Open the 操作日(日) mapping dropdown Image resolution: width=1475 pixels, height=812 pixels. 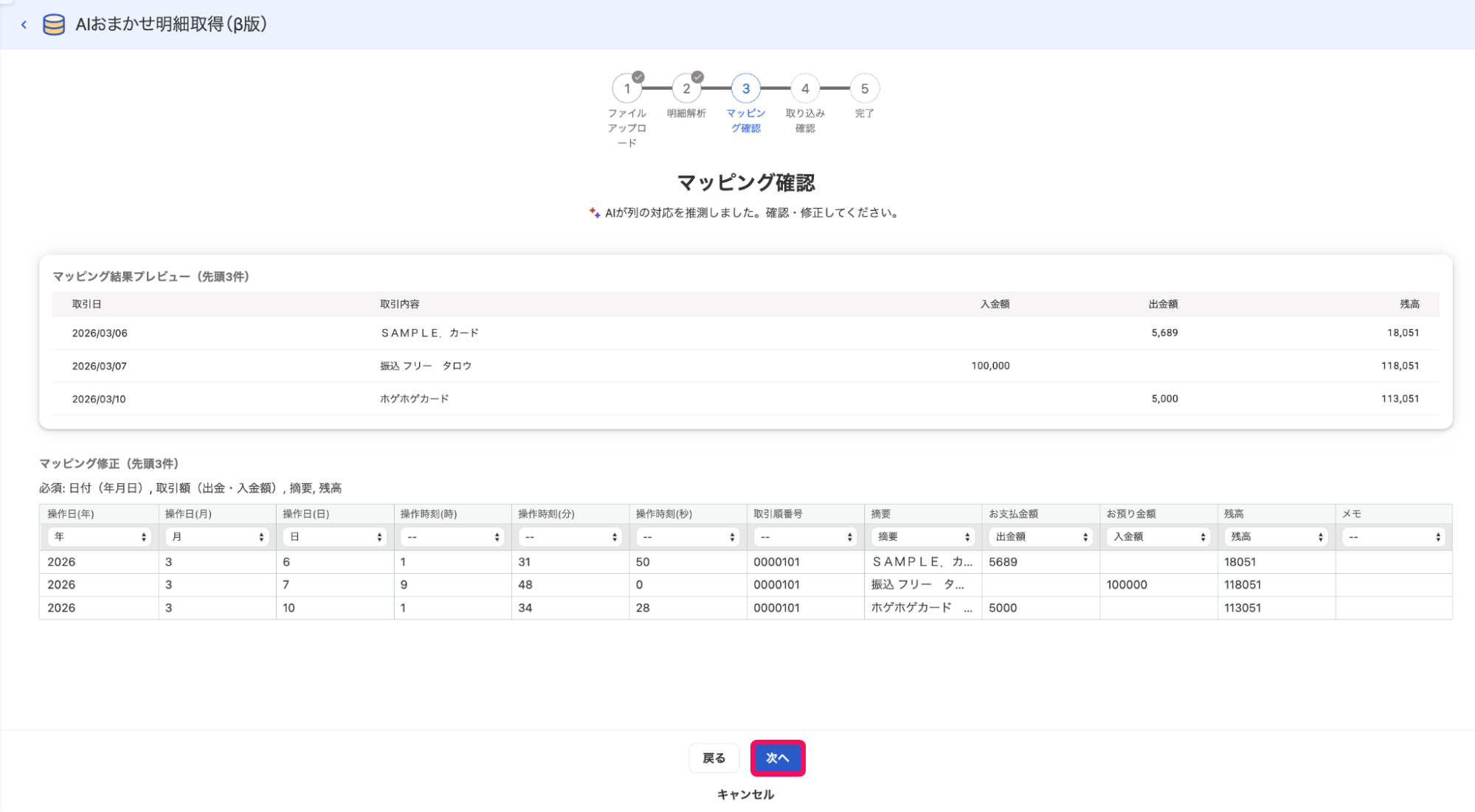[334, 537]
